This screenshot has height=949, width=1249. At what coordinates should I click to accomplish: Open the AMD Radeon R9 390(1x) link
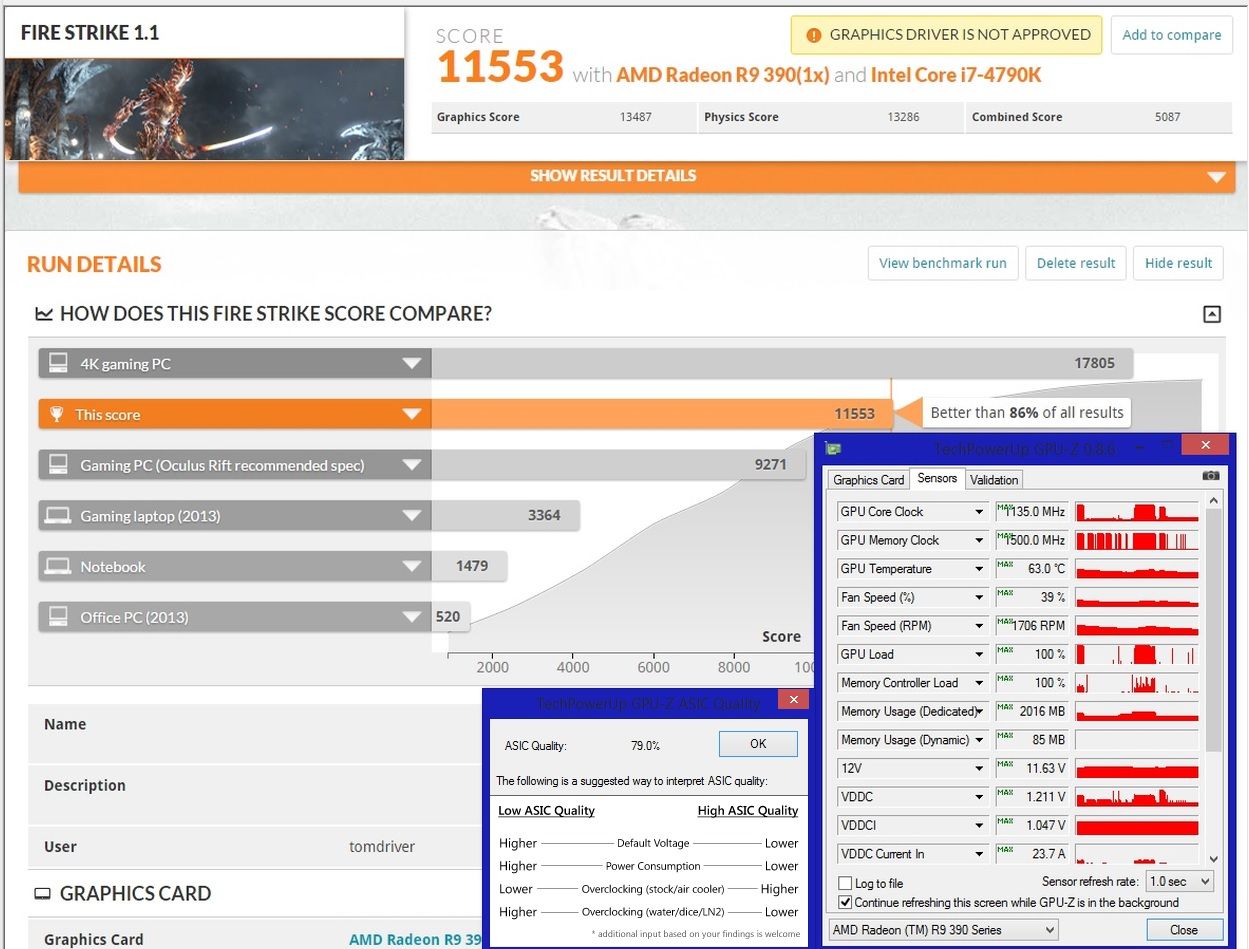723,75
